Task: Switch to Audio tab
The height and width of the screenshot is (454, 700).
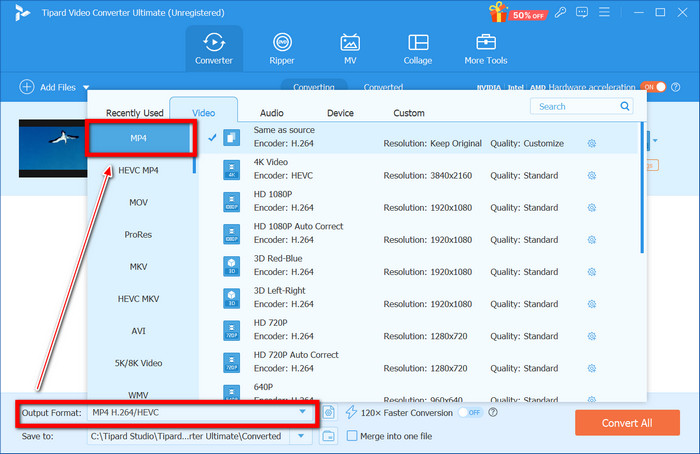Action: point(271,113)
